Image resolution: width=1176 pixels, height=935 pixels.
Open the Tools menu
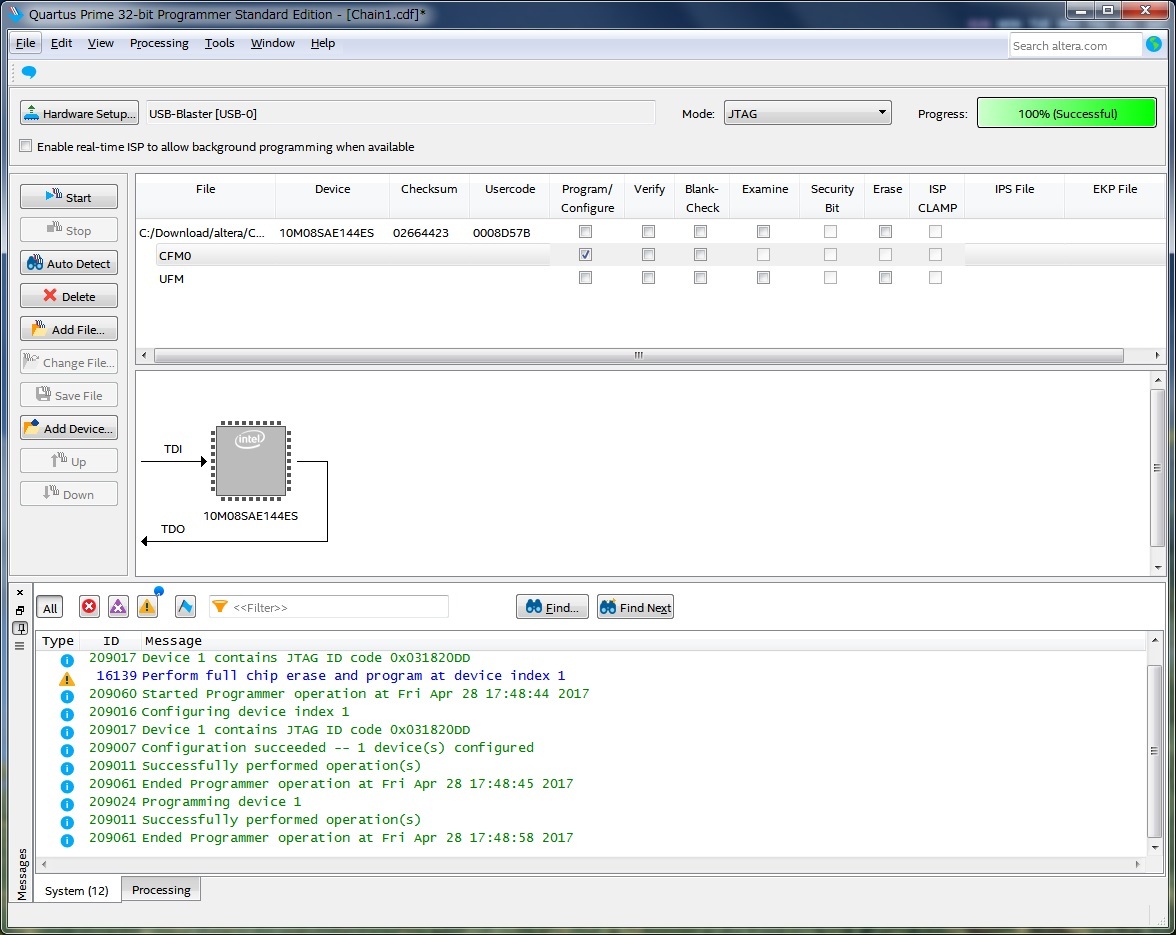point(220,43)
